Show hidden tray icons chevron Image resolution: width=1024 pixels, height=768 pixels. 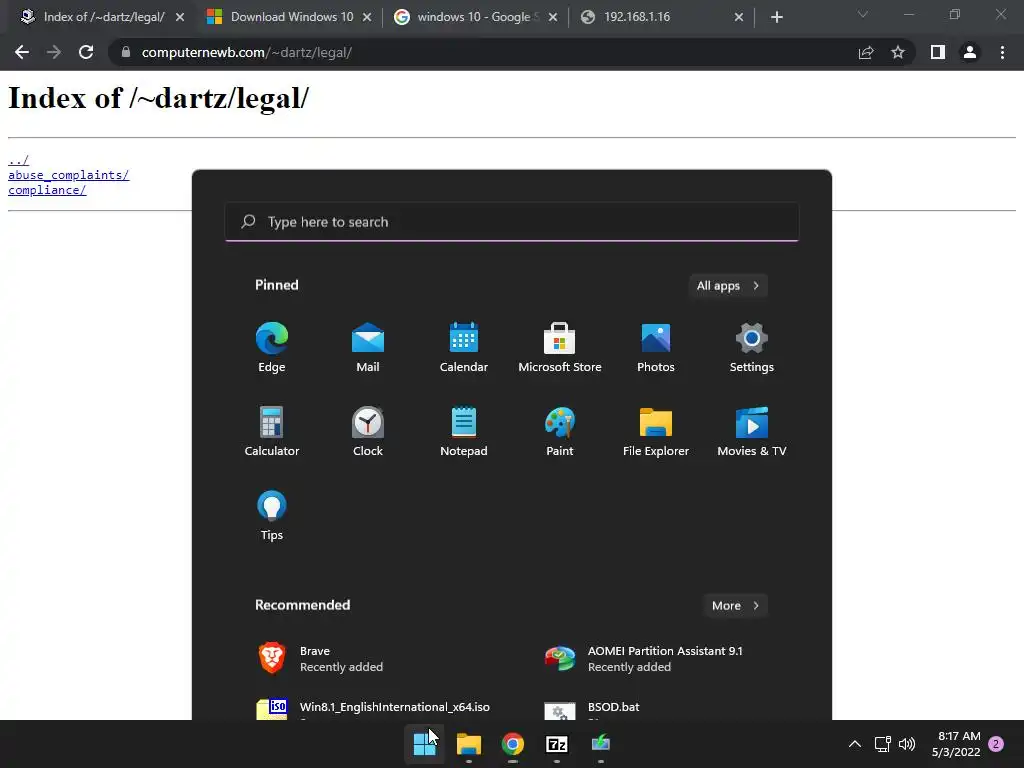pyautogui.click(x=854, y=744)
